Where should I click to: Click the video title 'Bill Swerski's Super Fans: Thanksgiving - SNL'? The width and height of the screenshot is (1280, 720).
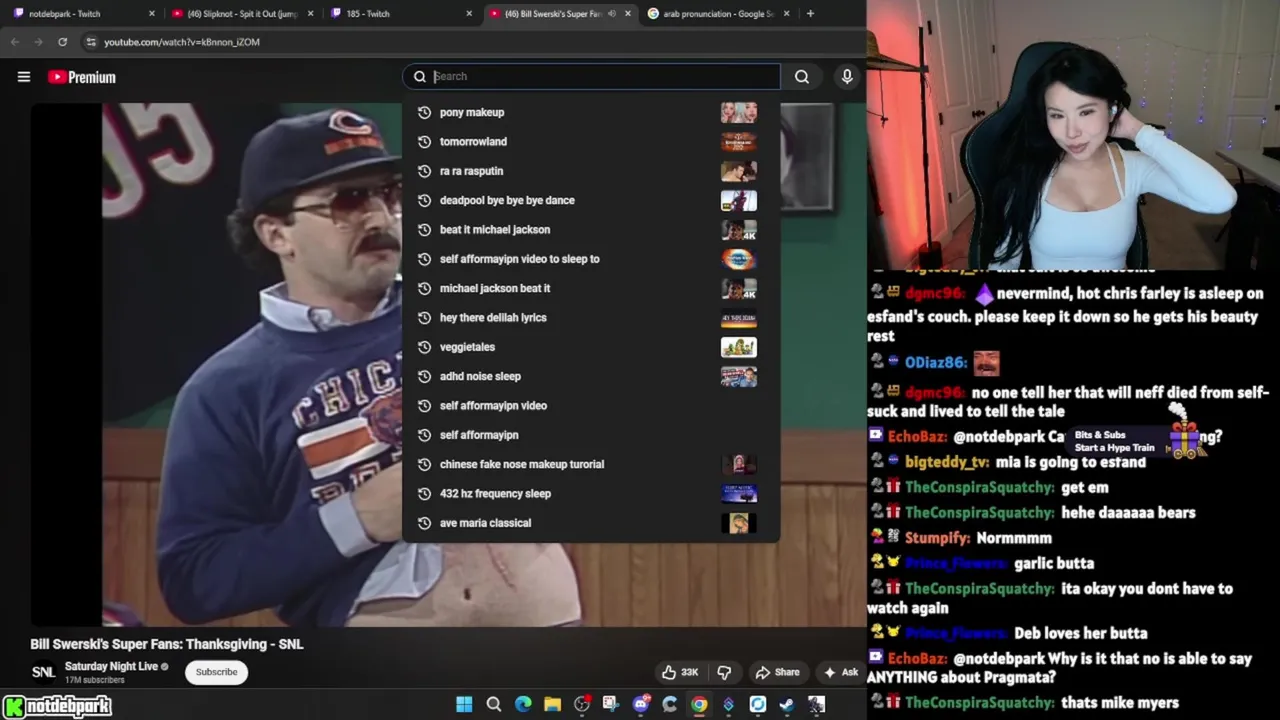tap(167, 644)
